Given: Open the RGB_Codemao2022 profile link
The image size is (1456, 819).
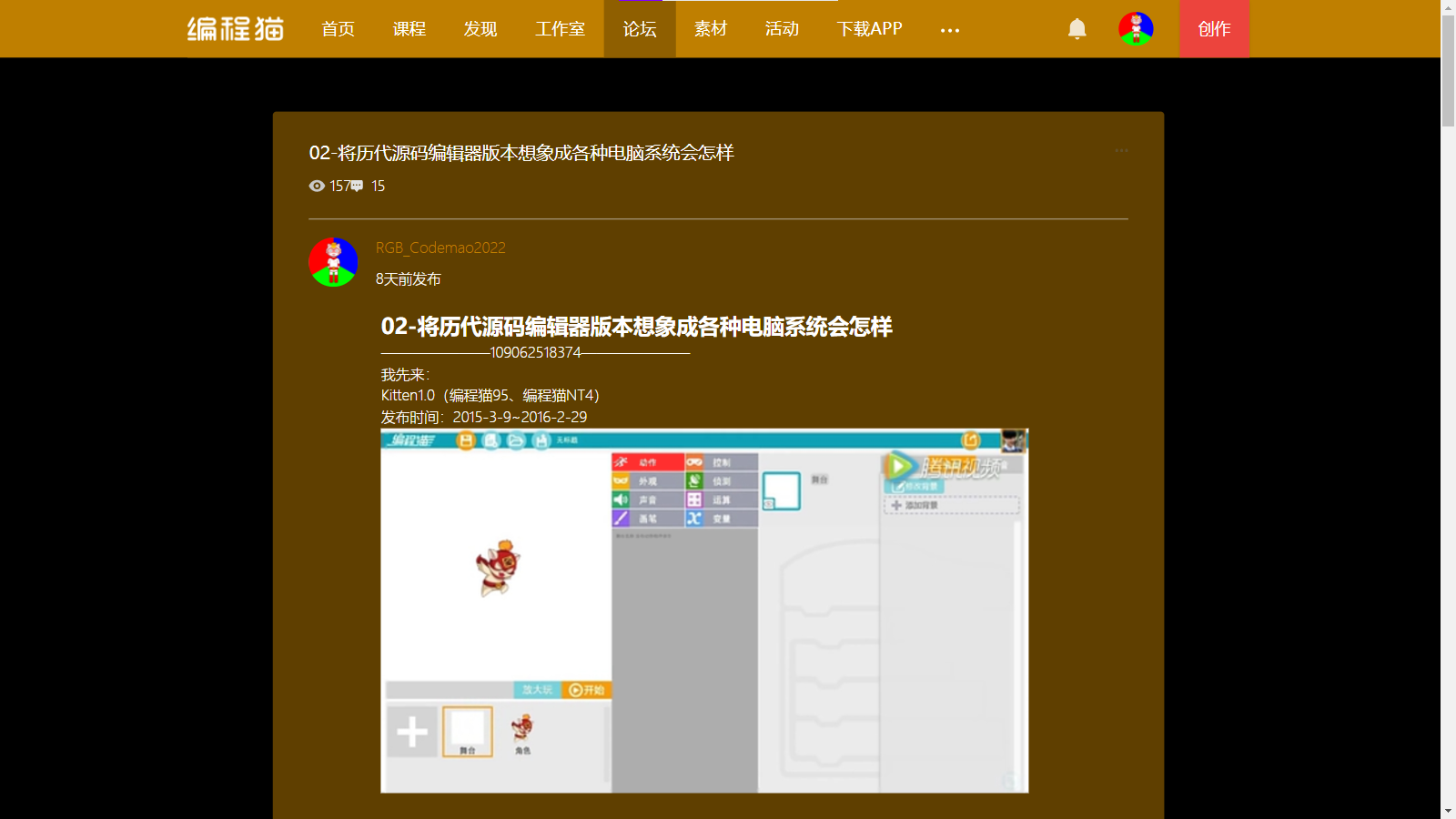Looking at the screenshot, I should (440, 248).
